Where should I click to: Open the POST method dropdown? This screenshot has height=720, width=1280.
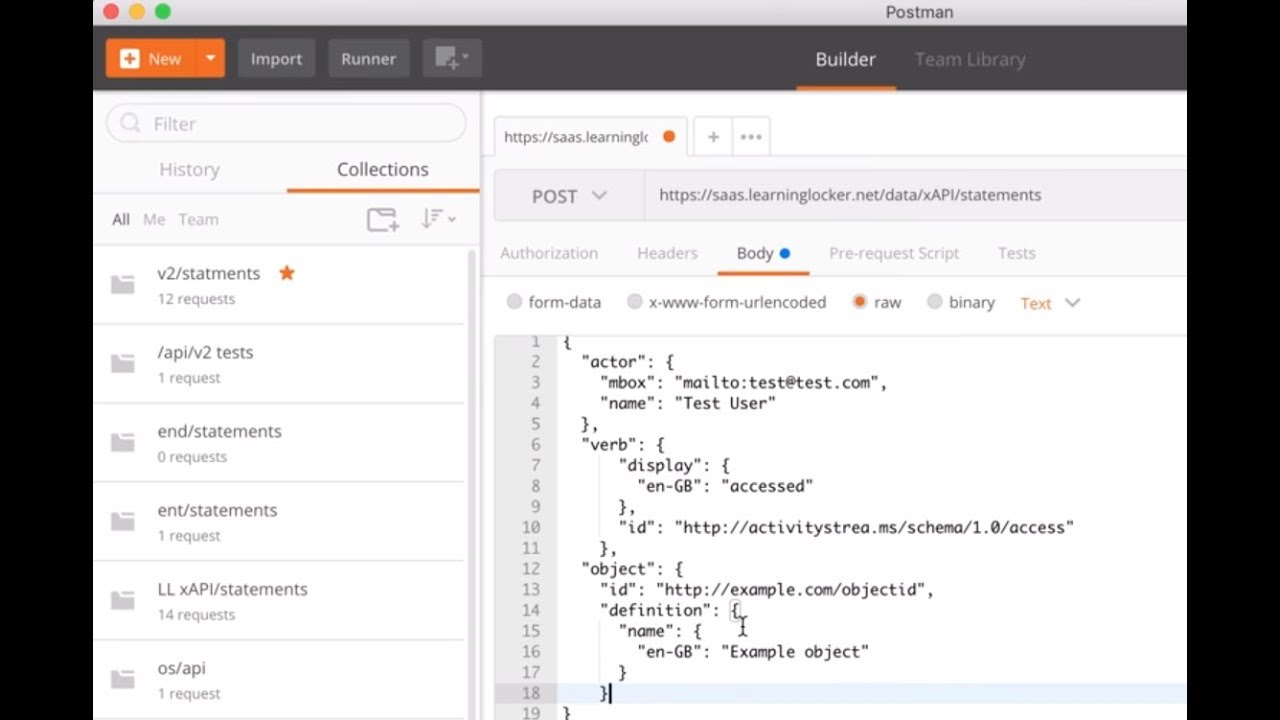click(x=569, y=196)
